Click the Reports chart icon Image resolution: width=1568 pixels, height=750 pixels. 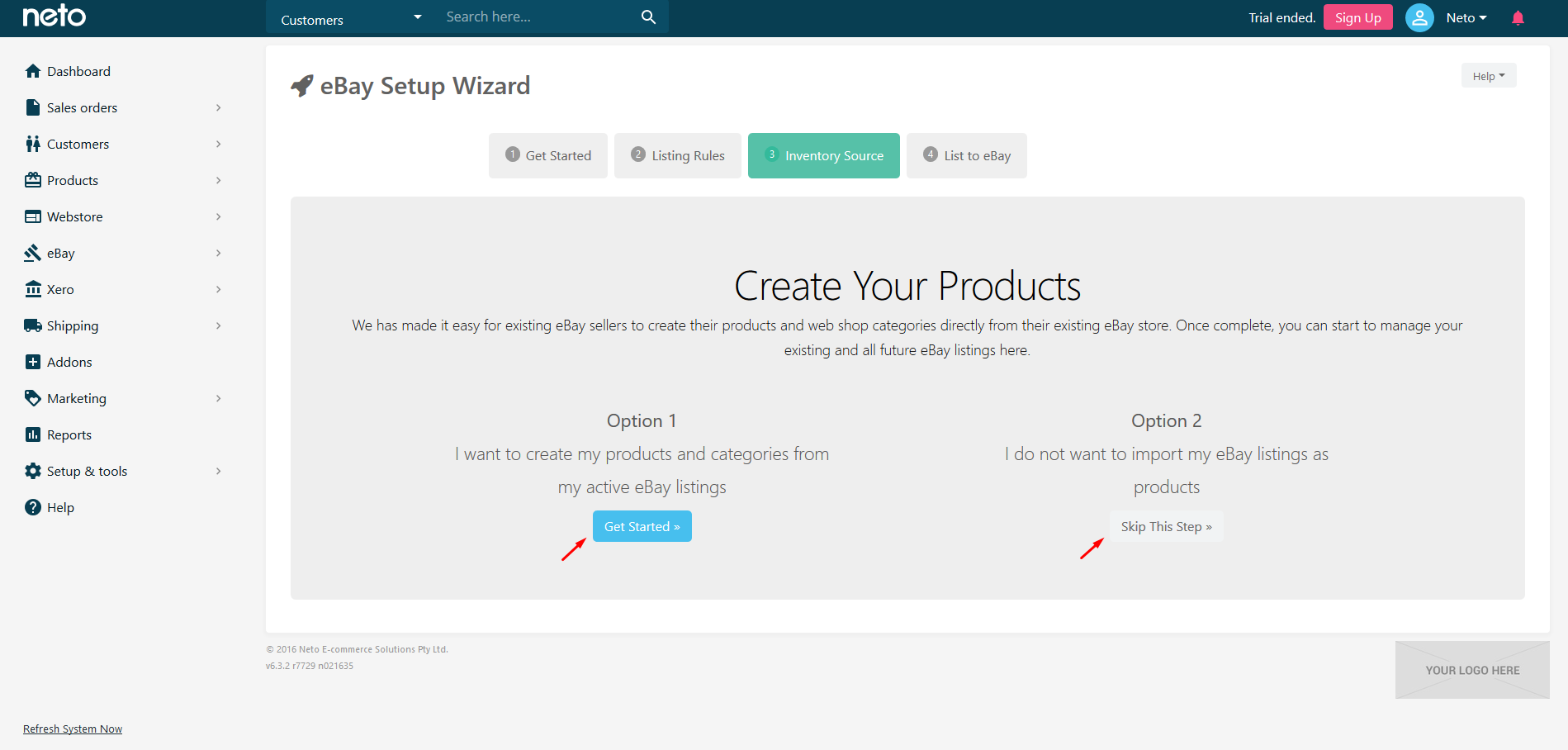point(33,434)
